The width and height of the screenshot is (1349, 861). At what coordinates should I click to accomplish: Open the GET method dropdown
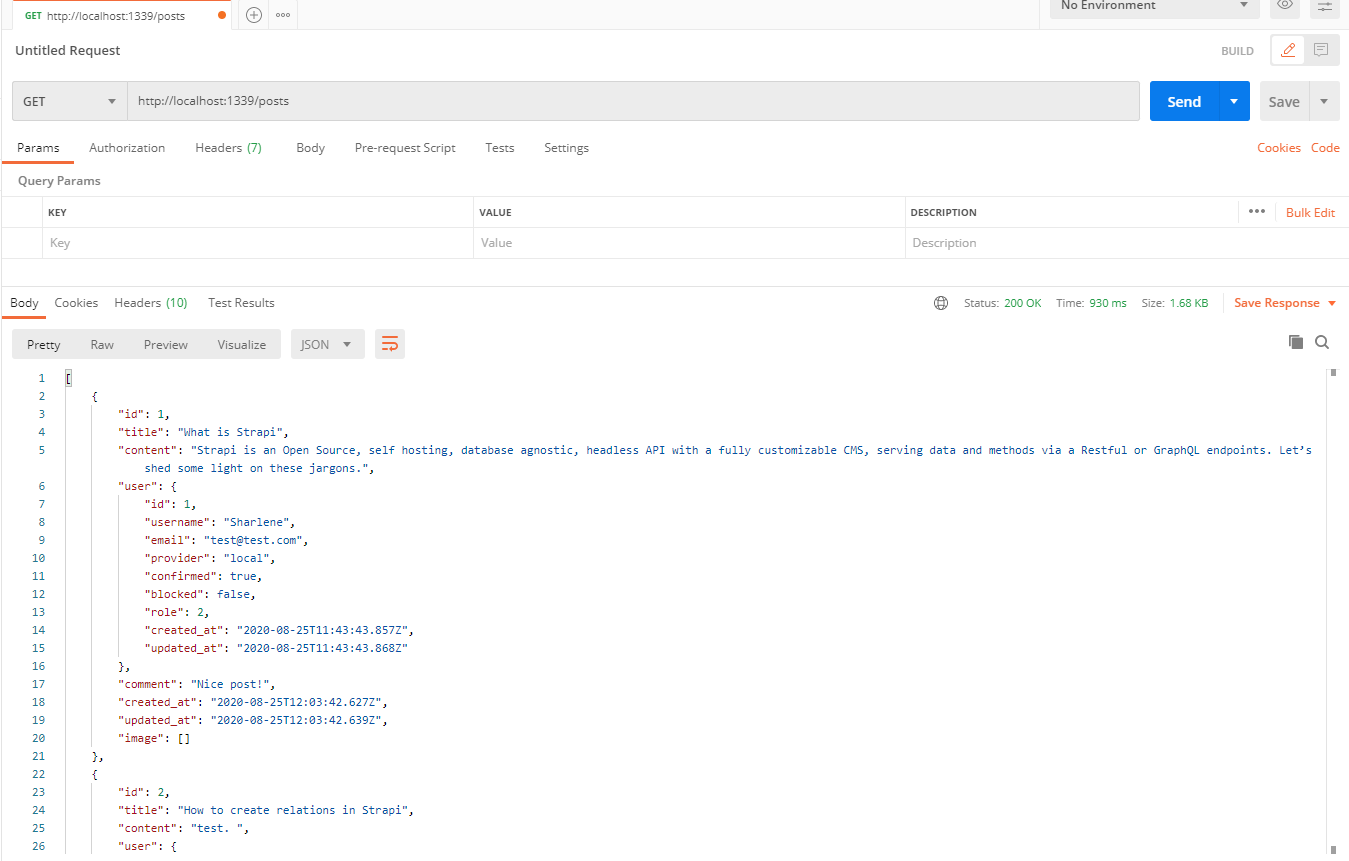click(x=70, y=101)
